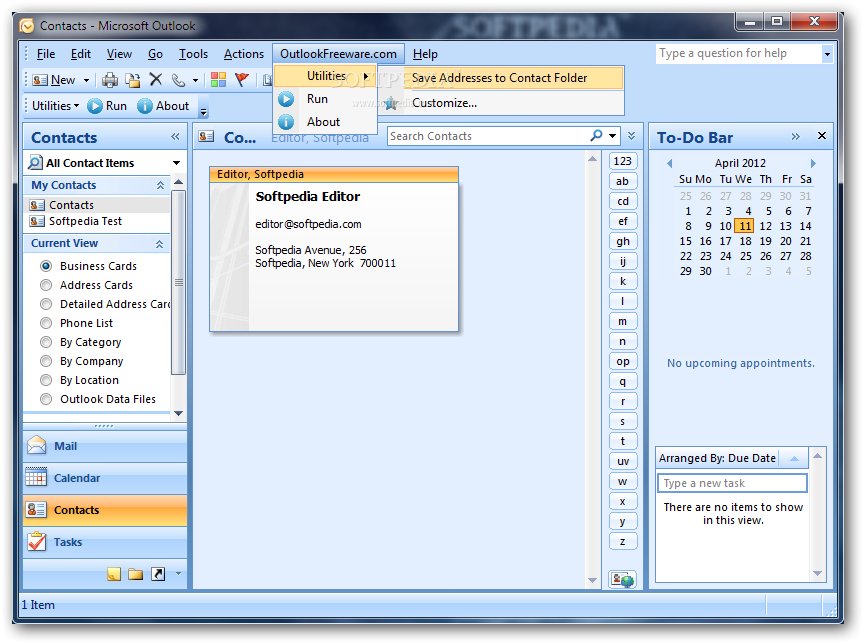Image resolution: width=864 pixels, height=644 pixels.
Task: Open the New button dropdown arrow
Action: click(x=87, y=80)
